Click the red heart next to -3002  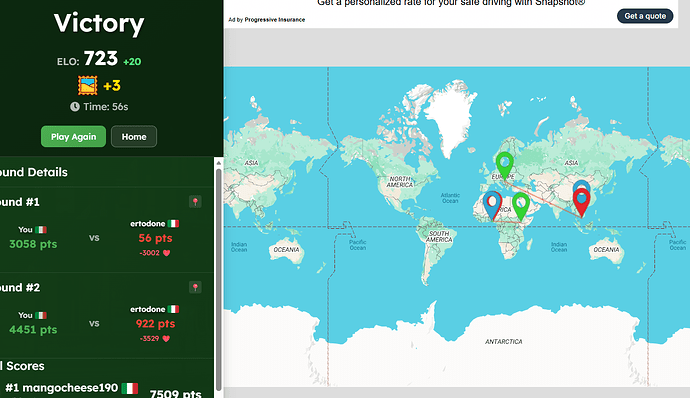click(x=166, y=253)
